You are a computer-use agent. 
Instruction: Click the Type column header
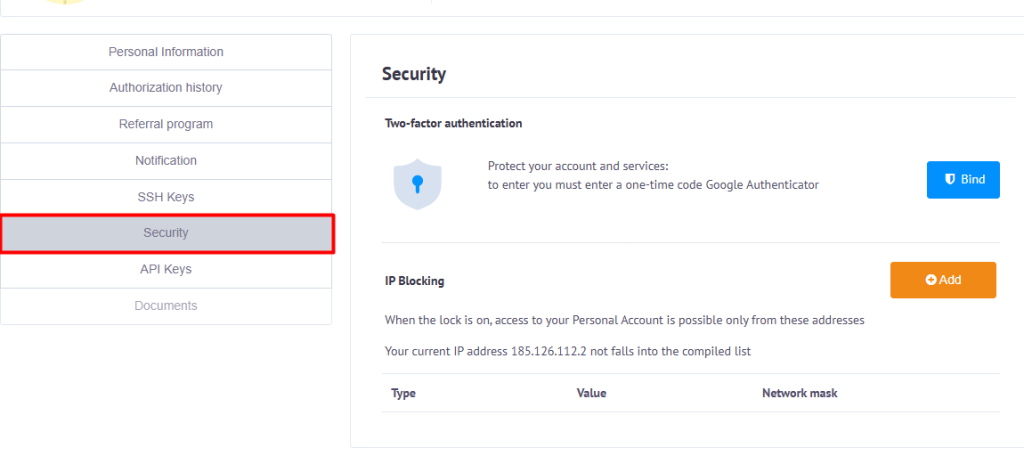pos(403,393)
